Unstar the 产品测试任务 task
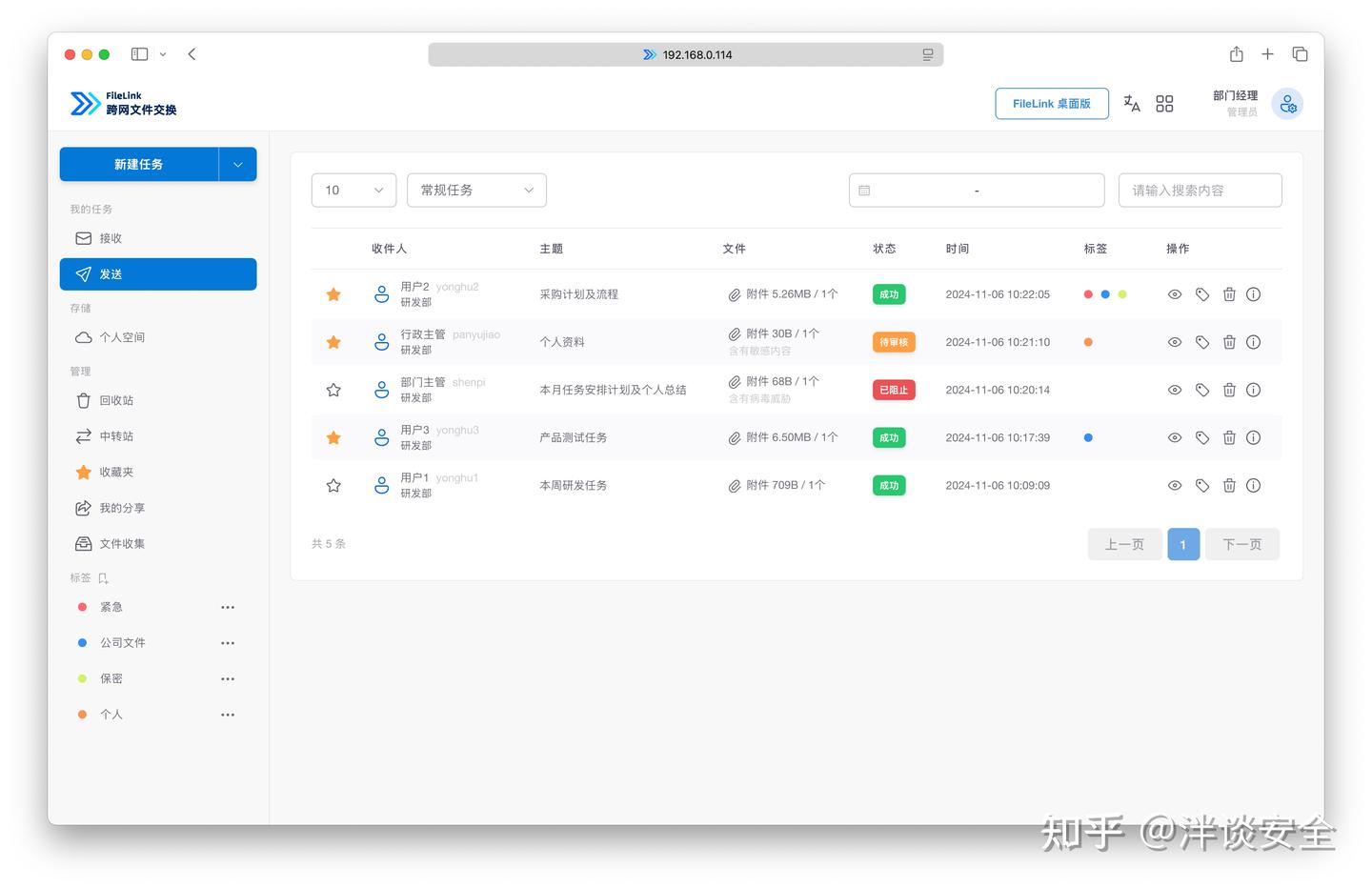Image resolution: width=1372 pixels, height=888 pixels. pyautogui.click(x=333, y=437)
